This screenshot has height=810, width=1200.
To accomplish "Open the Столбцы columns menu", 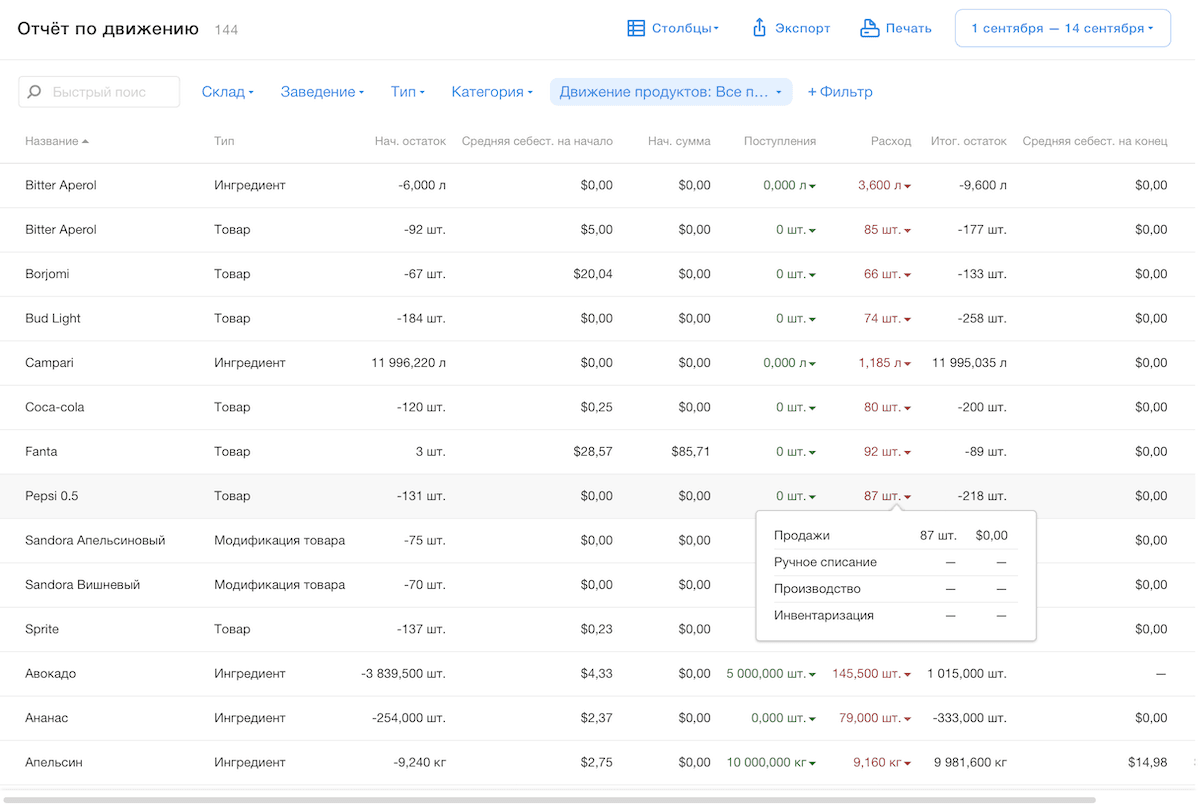I will [673, 28].
